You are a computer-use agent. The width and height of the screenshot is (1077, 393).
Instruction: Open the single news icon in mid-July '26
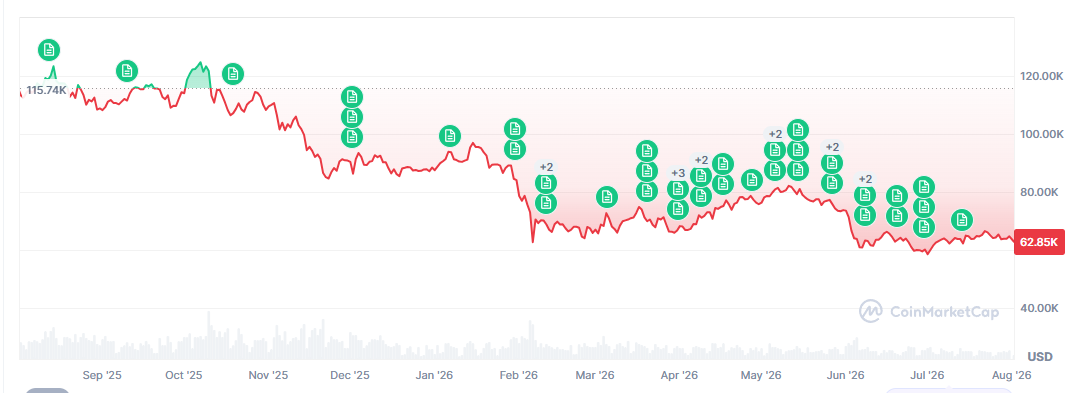coord(962,220)
